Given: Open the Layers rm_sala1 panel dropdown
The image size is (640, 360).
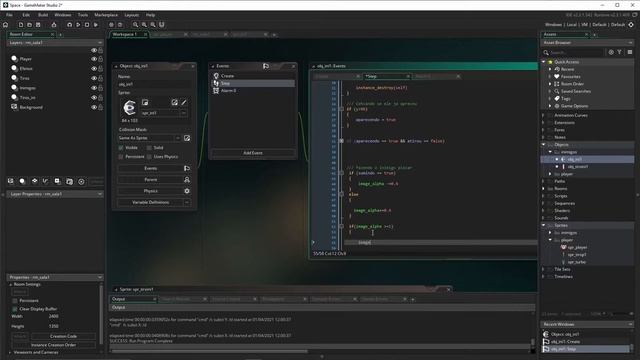Looking at the screenshot, I should coord(100,42).
